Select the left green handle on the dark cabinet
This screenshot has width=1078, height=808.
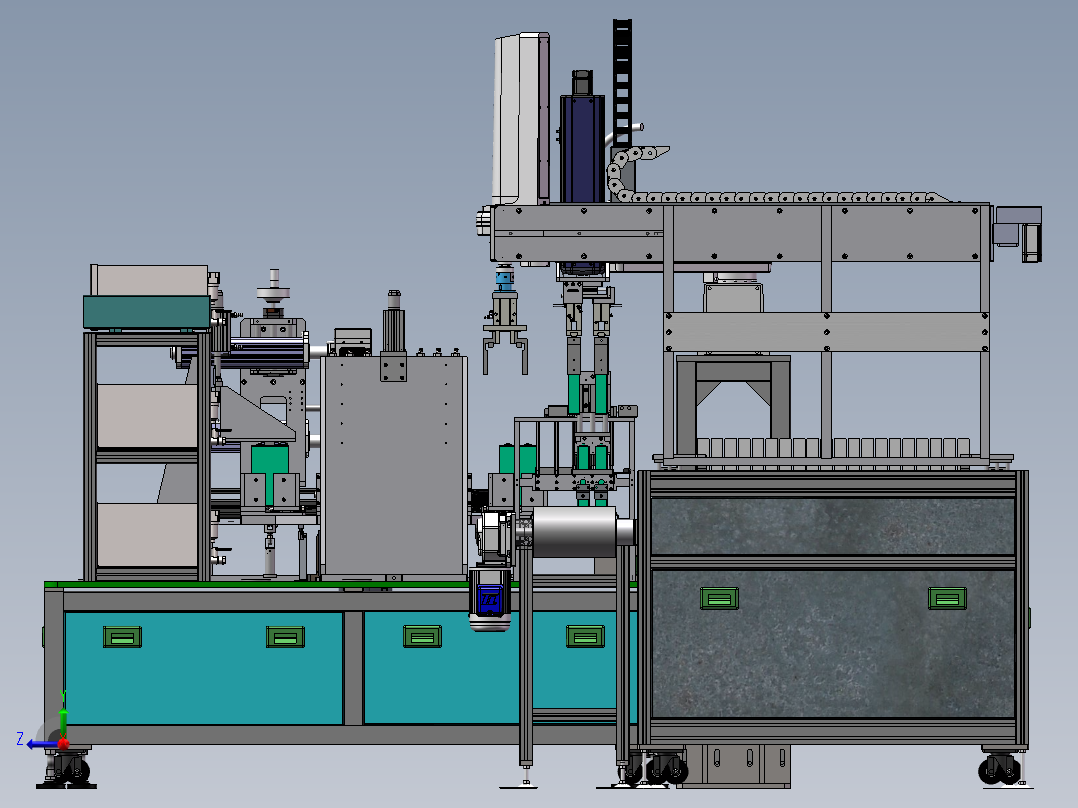click(719, 598)
